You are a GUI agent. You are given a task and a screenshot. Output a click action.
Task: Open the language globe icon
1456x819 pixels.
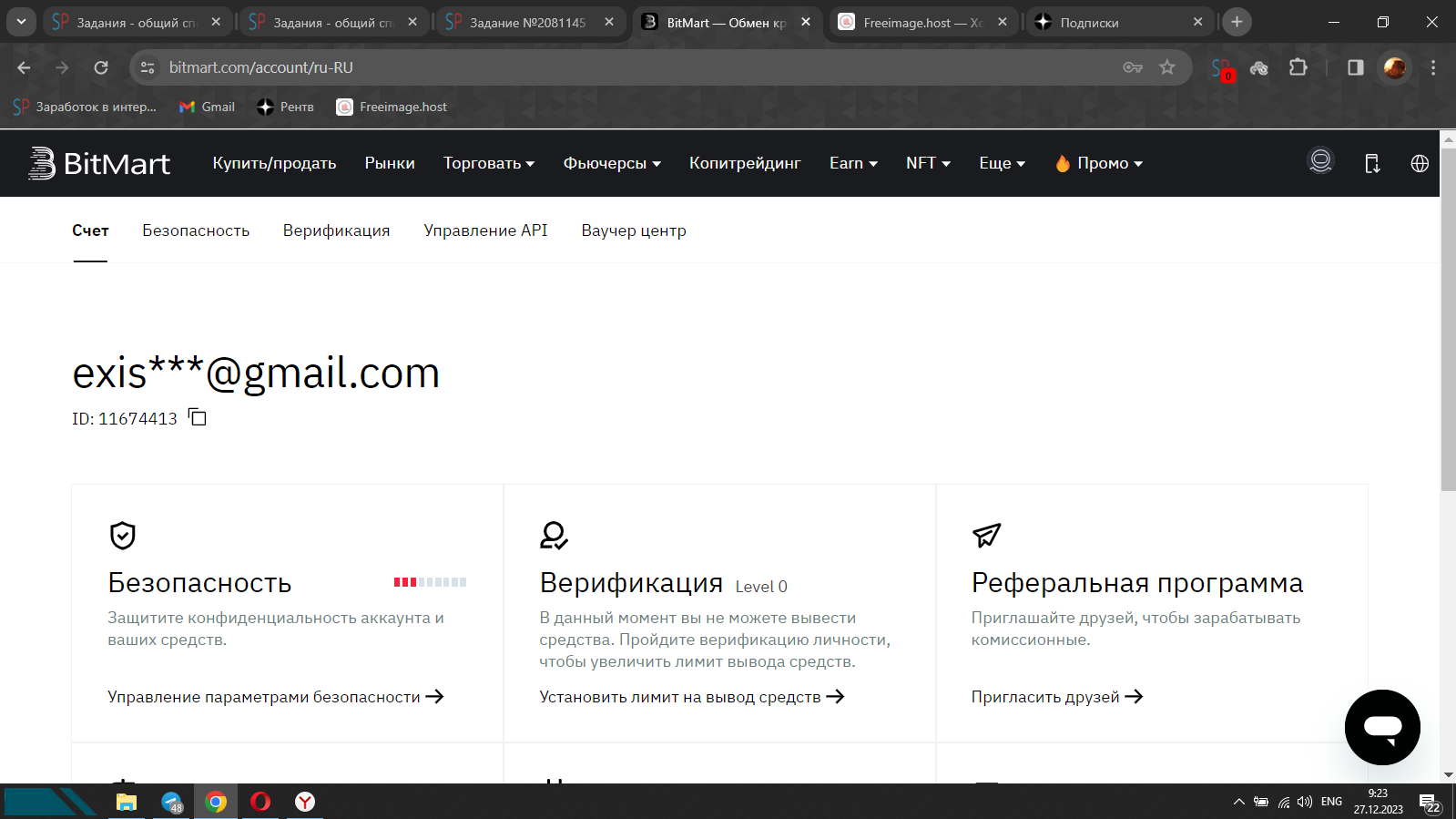pos(1420,163)
